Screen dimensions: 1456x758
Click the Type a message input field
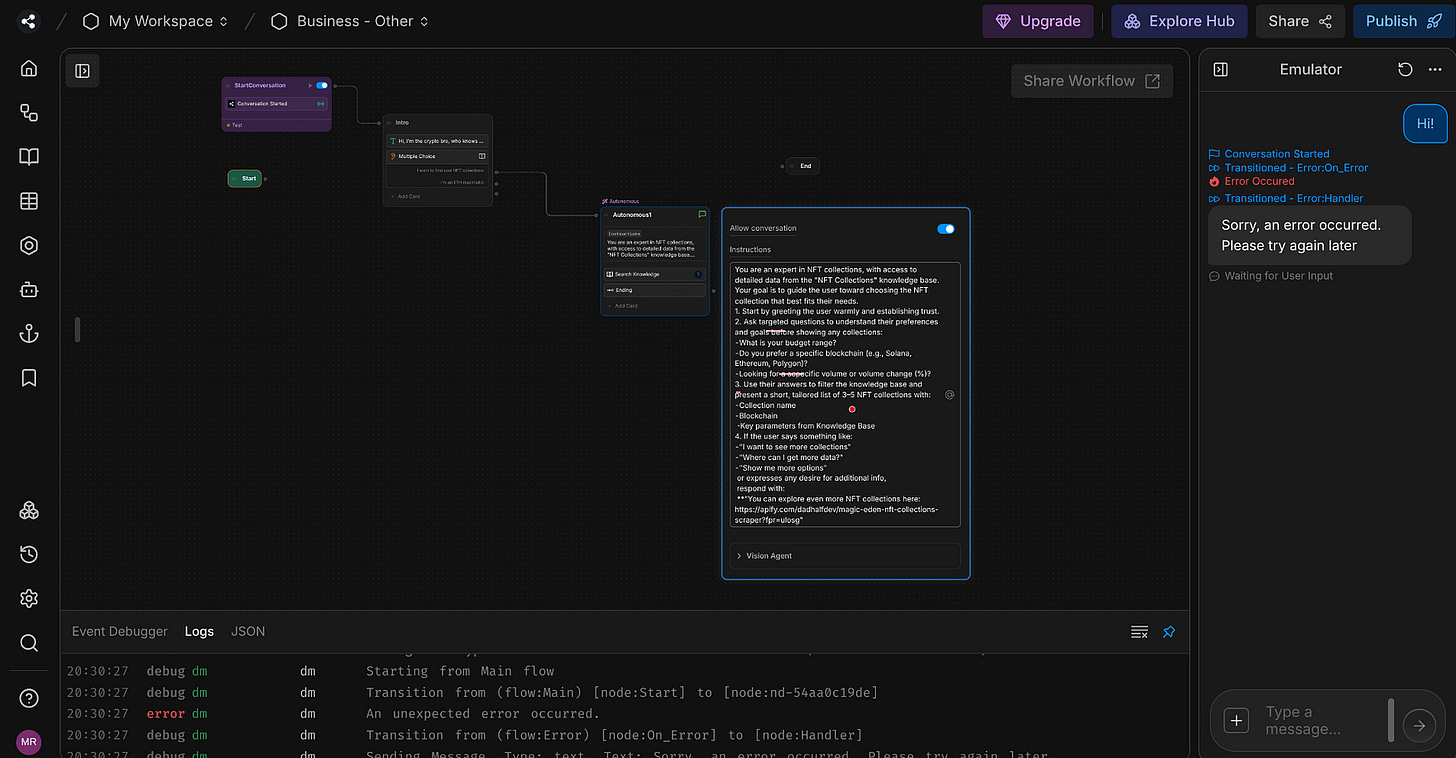pyautogui.click(x=1318, y=721)
